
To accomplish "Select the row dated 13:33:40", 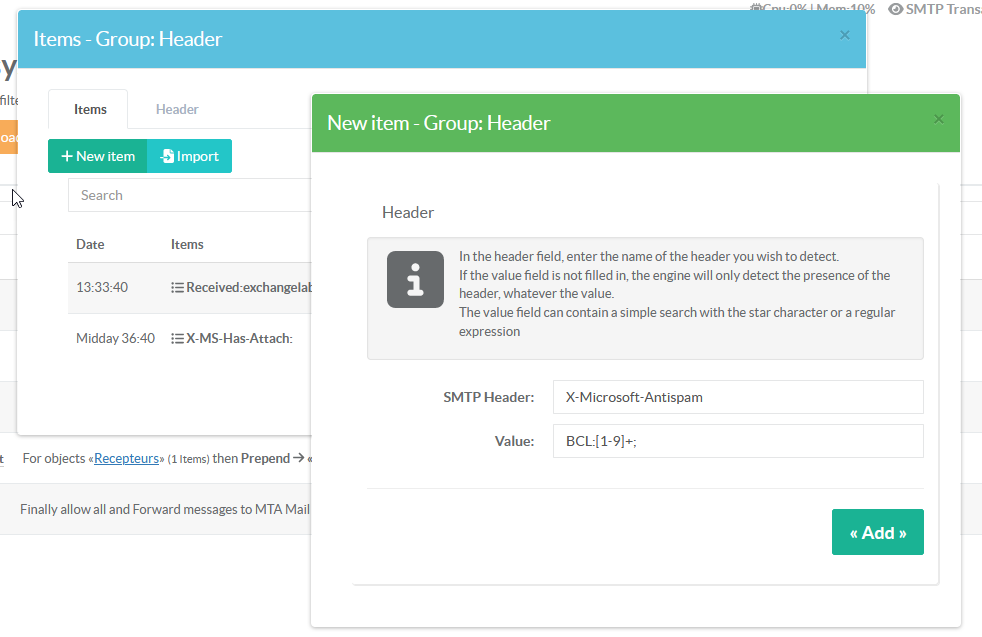I will (102, 287).
